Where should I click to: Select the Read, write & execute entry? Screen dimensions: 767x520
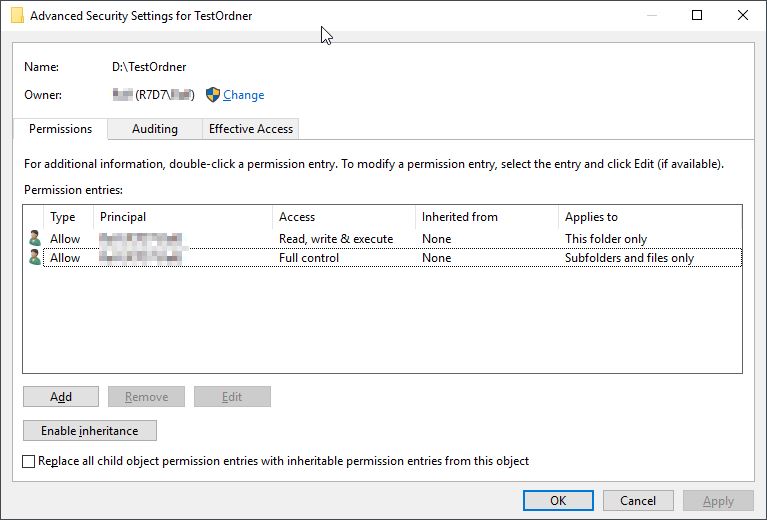[335, 239]
